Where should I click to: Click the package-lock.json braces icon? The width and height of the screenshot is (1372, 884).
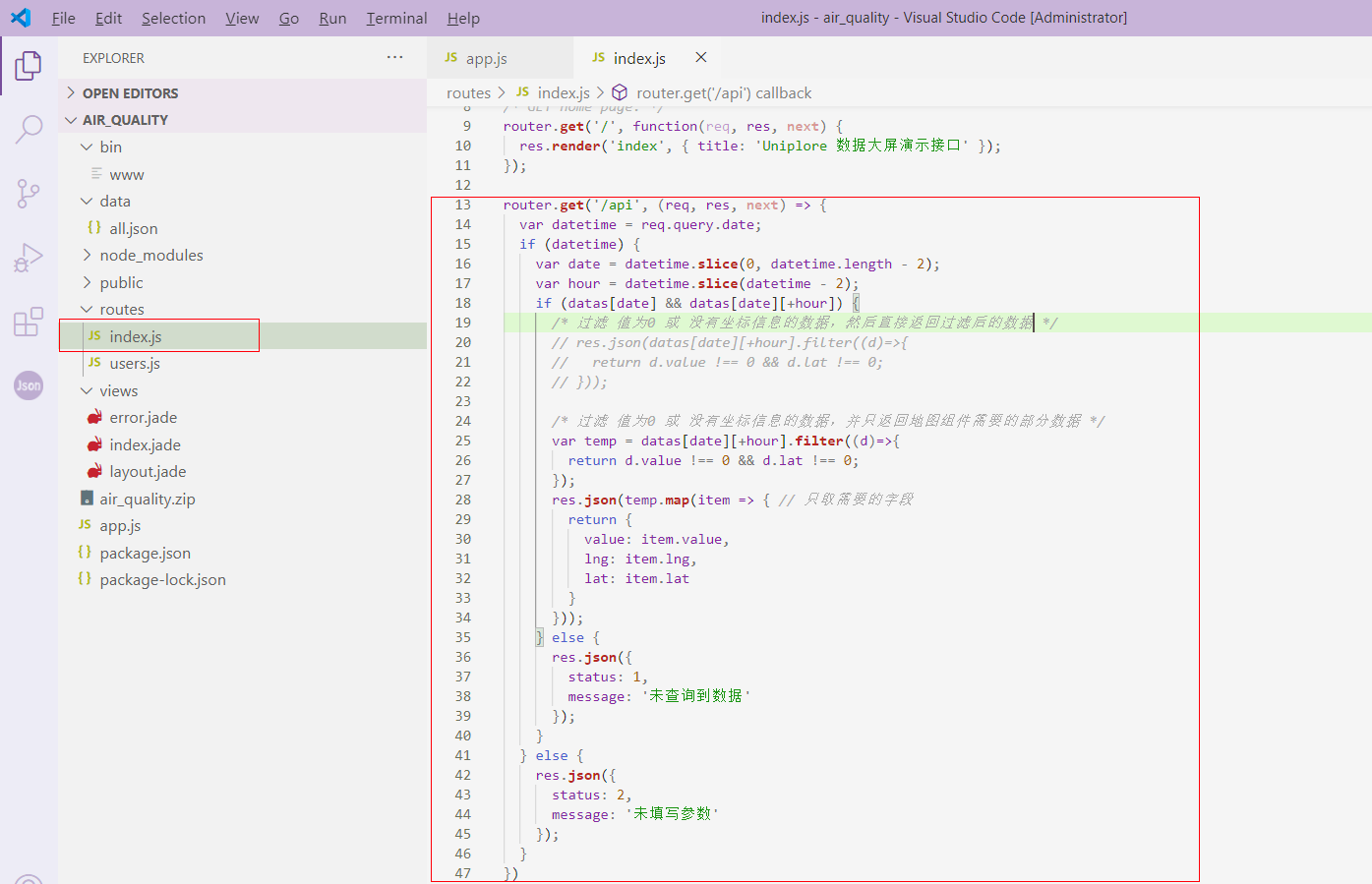(85, 579)
